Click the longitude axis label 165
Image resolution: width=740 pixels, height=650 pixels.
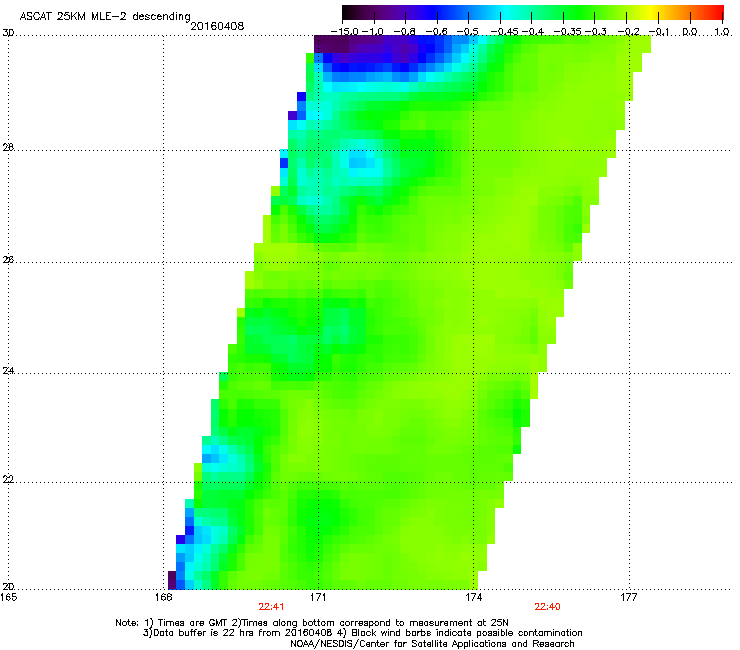pyautogui.click(x=9, y=598)
